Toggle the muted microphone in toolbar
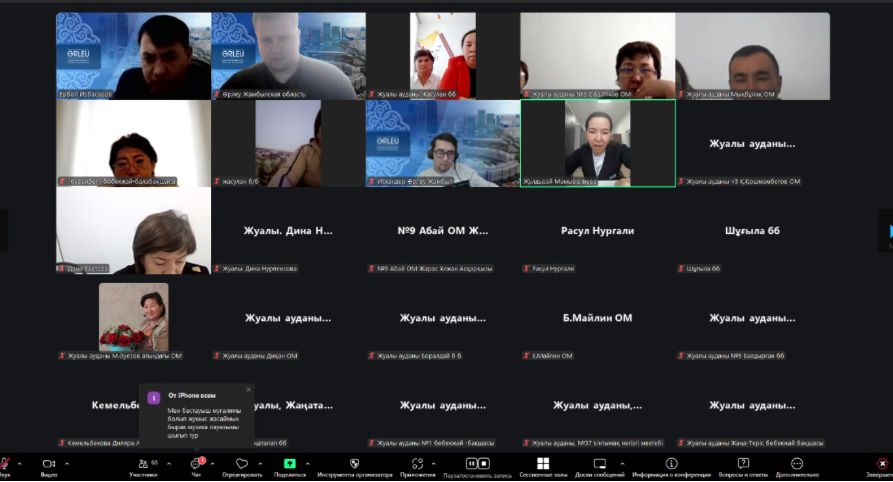 [5, 464]
